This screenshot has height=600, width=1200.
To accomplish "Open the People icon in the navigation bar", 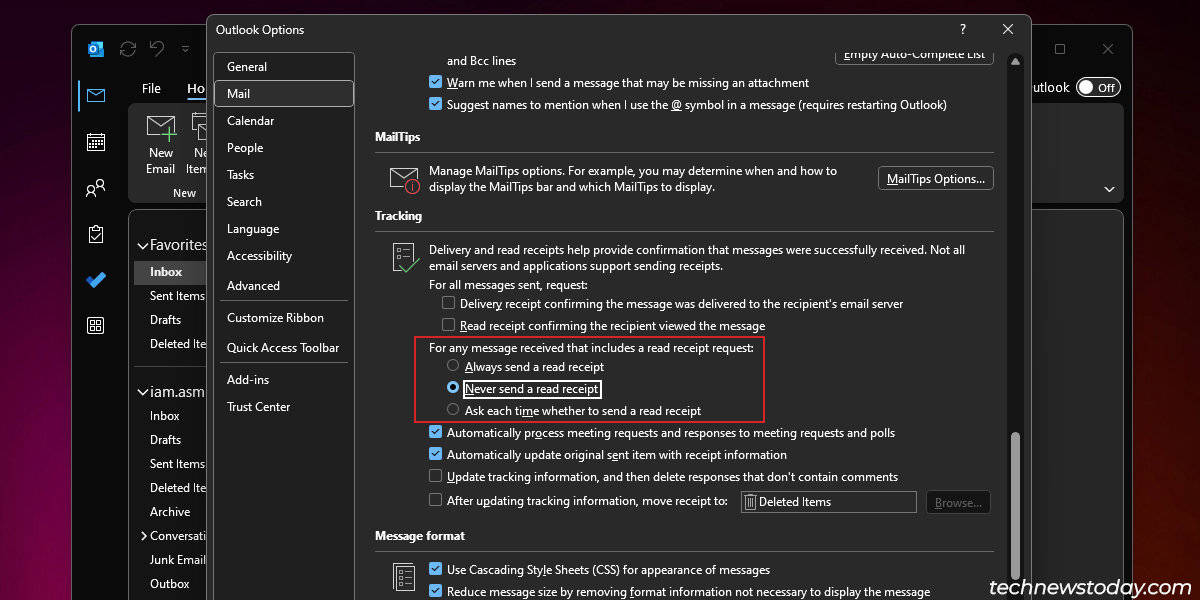I will click(96, 187).
